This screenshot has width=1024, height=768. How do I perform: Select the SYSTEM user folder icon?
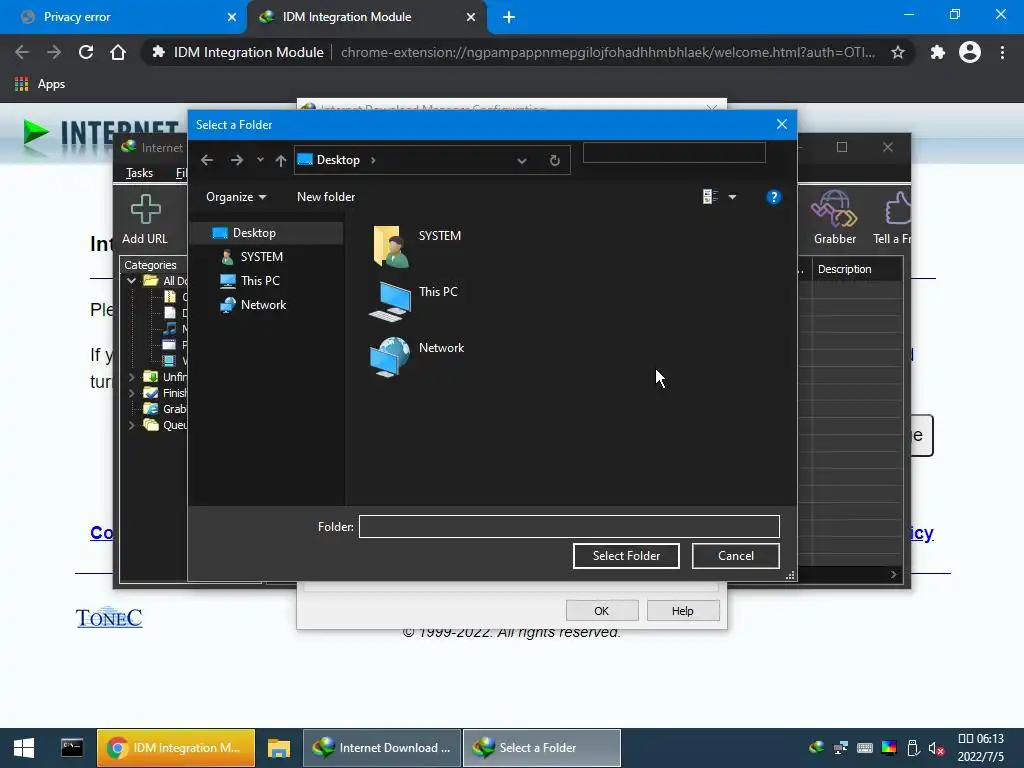390,246
